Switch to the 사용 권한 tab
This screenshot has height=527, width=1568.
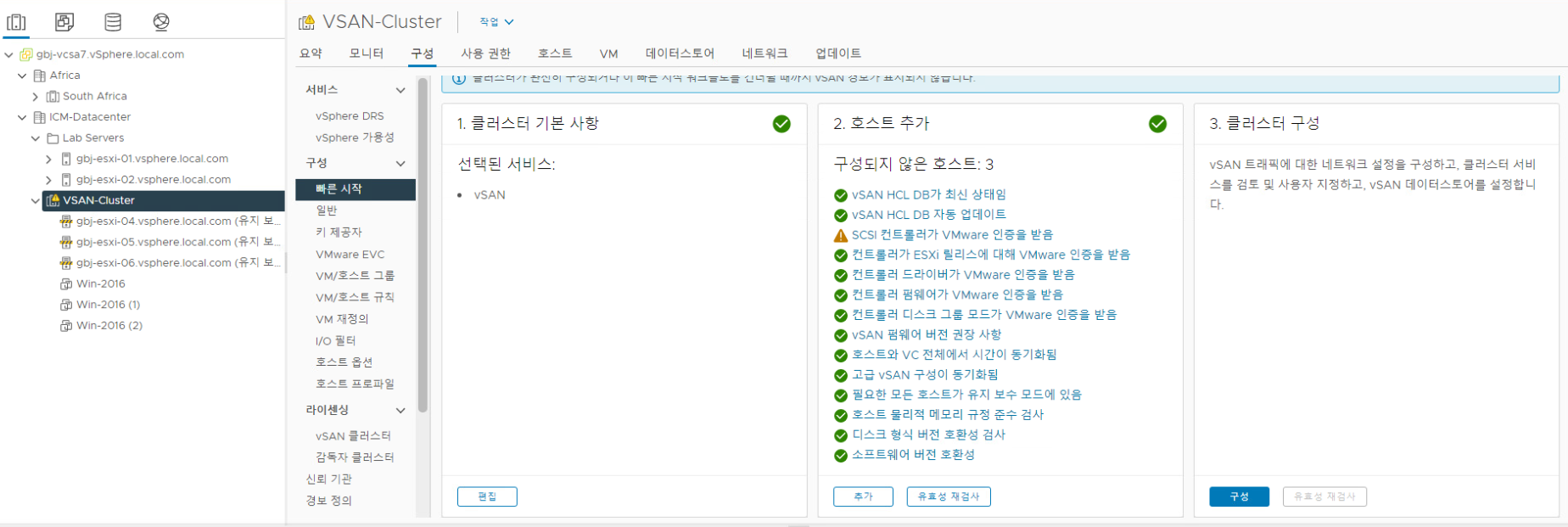(486, 53)
